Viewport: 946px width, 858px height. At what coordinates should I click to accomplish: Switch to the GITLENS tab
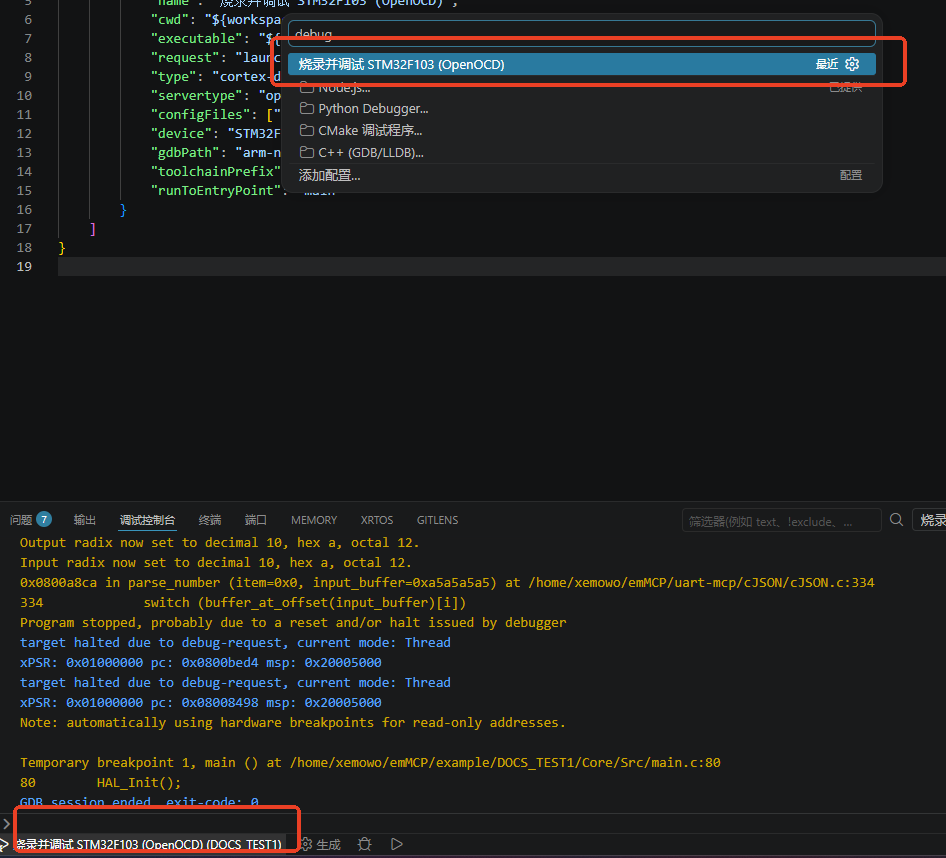437,520
